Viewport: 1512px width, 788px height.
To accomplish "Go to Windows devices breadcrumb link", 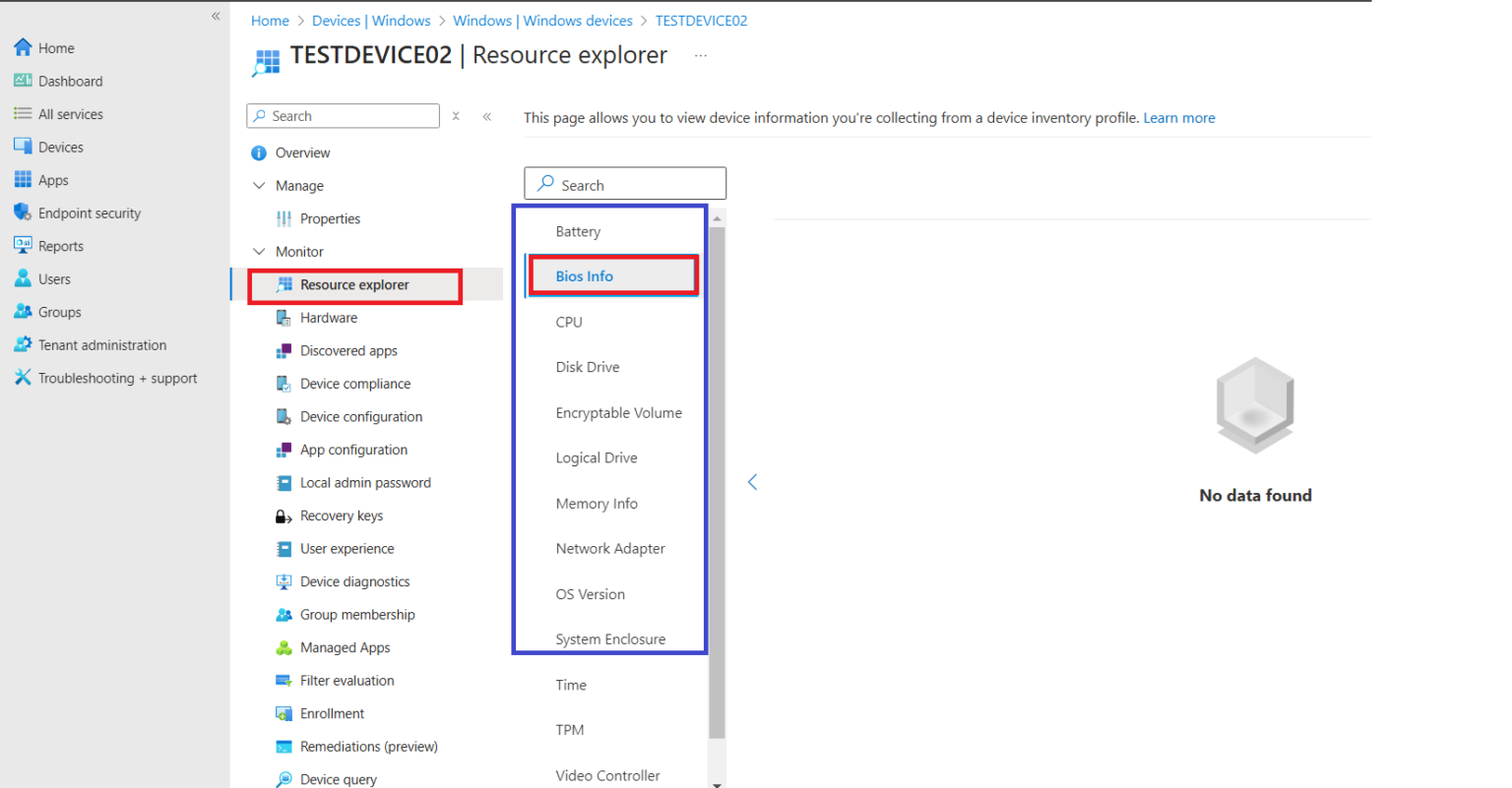I will point(542,21).
